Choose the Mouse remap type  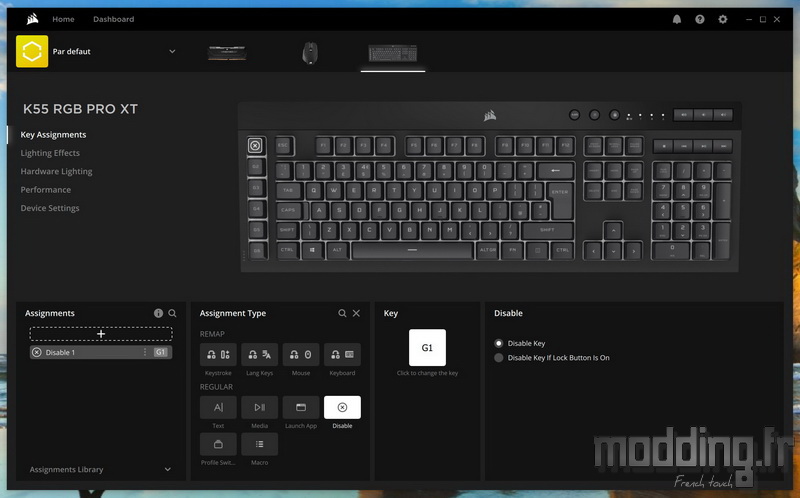coord(301,355)
